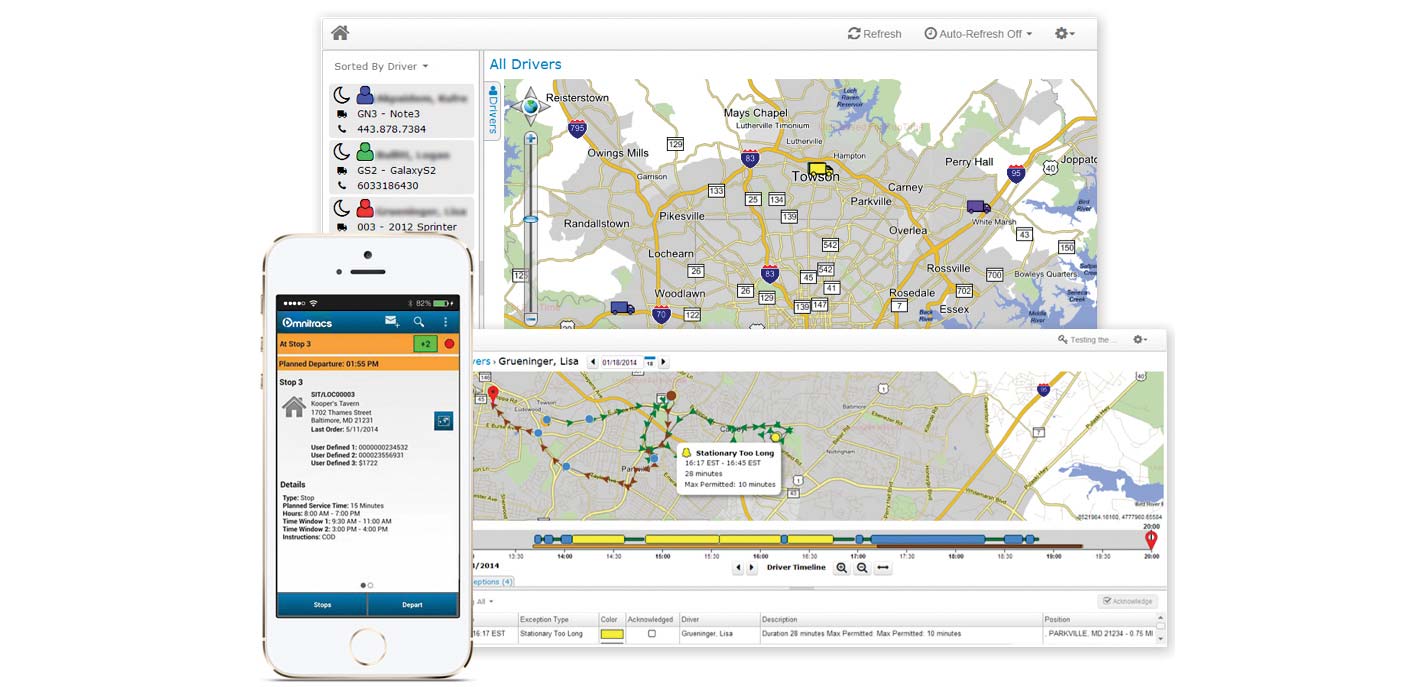Click the yellow truck icon near Towson

tap(820, 171)
